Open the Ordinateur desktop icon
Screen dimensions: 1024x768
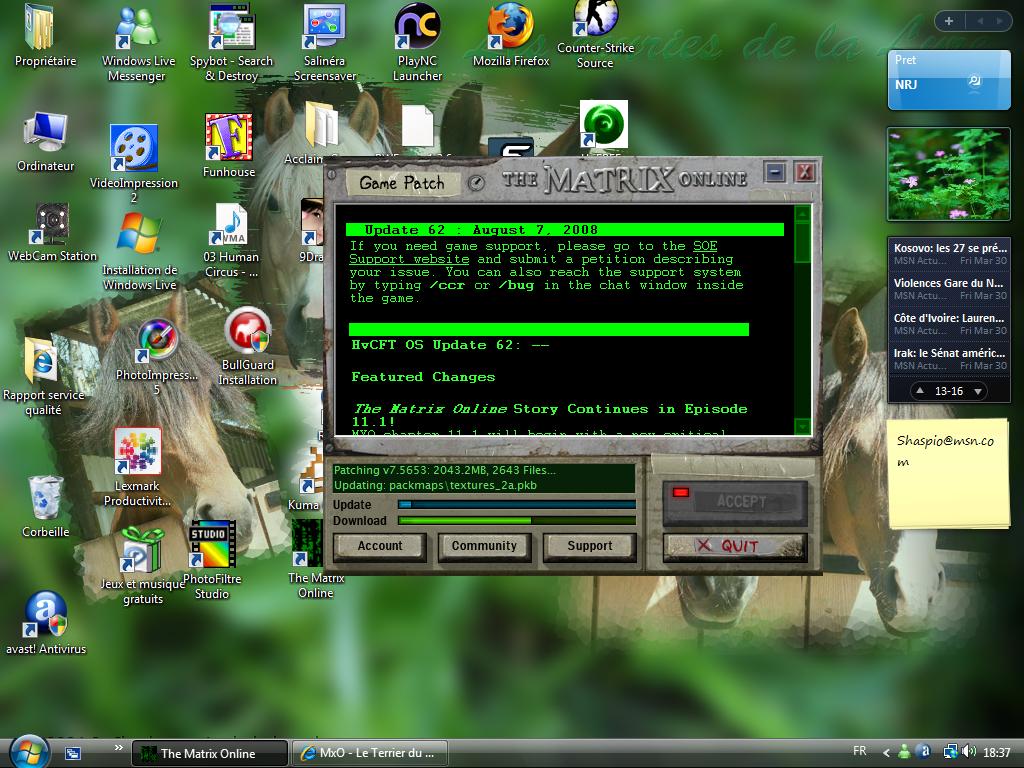click(45, 140)
